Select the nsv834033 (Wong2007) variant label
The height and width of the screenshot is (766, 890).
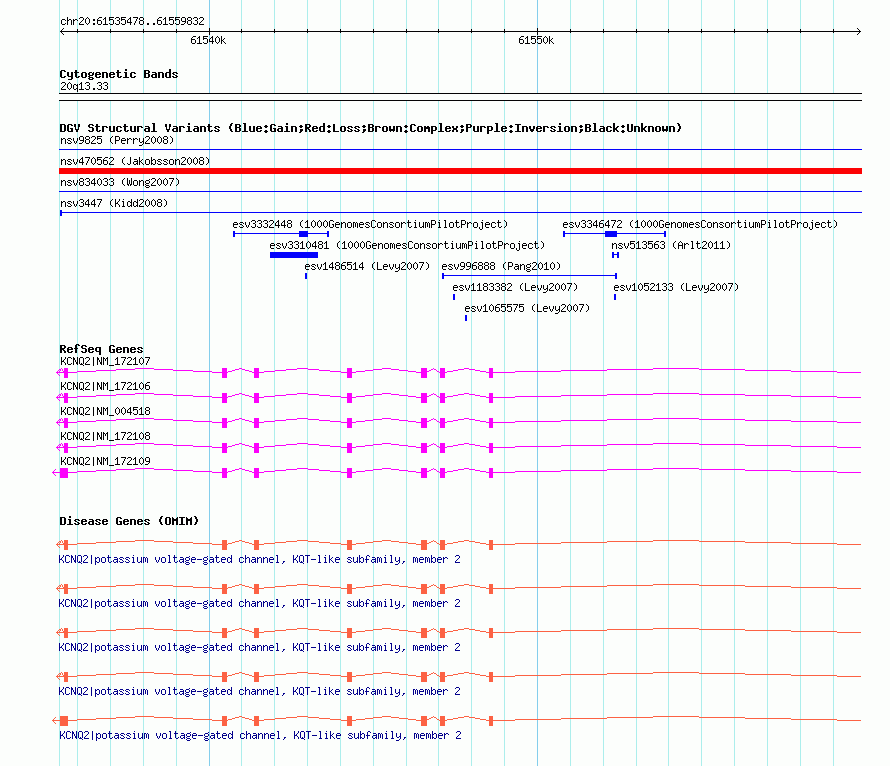tap(120, 182)
